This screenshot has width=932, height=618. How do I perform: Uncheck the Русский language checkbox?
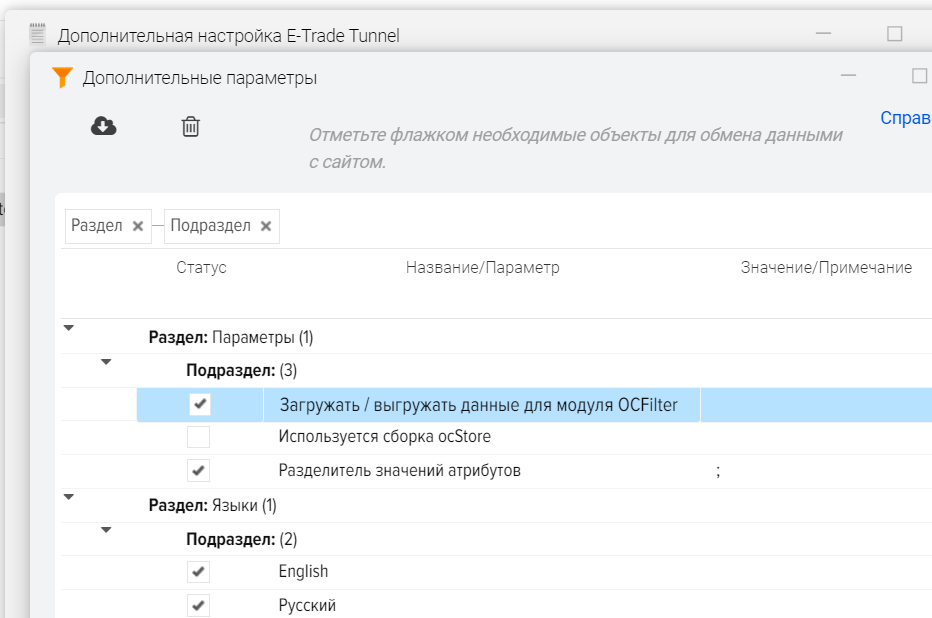[x=199, y=605]
